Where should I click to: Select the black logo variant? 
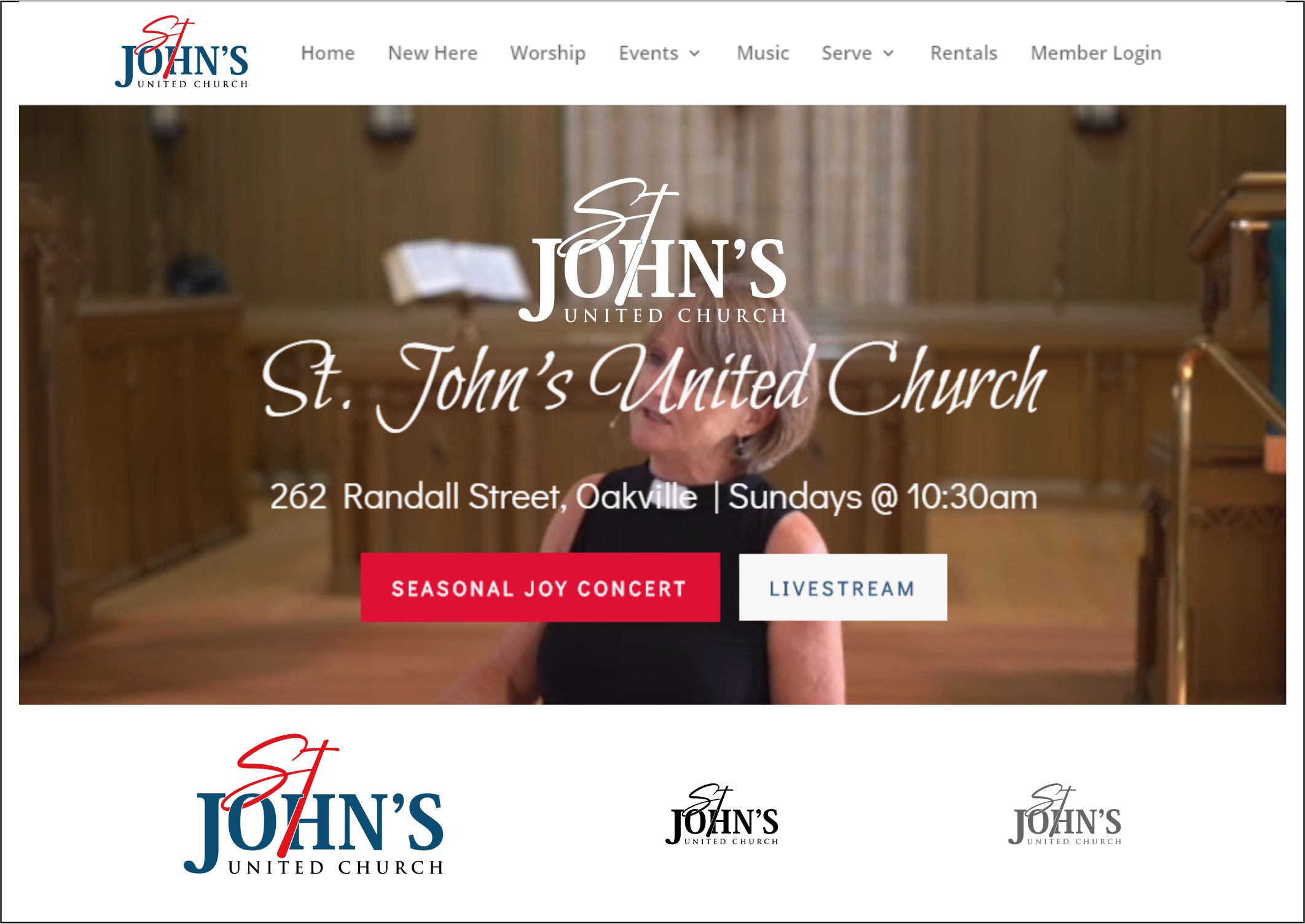pos(722,815)
